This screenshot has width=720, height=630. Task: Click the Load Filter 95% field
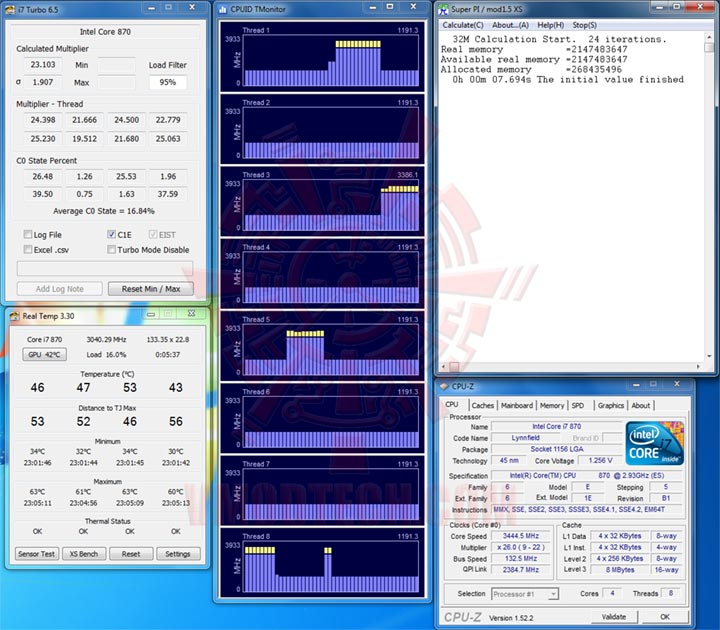[x=168, y=82]
